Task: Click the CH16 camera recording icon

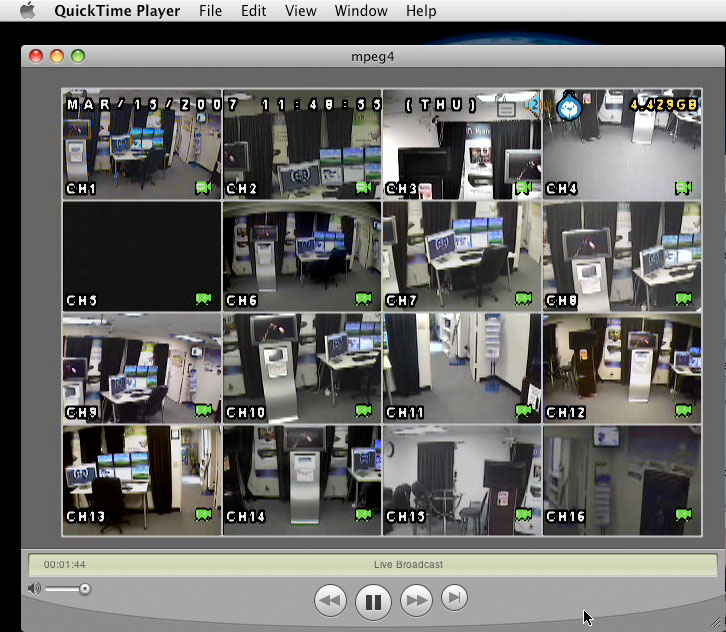Action: pos(683,514)
